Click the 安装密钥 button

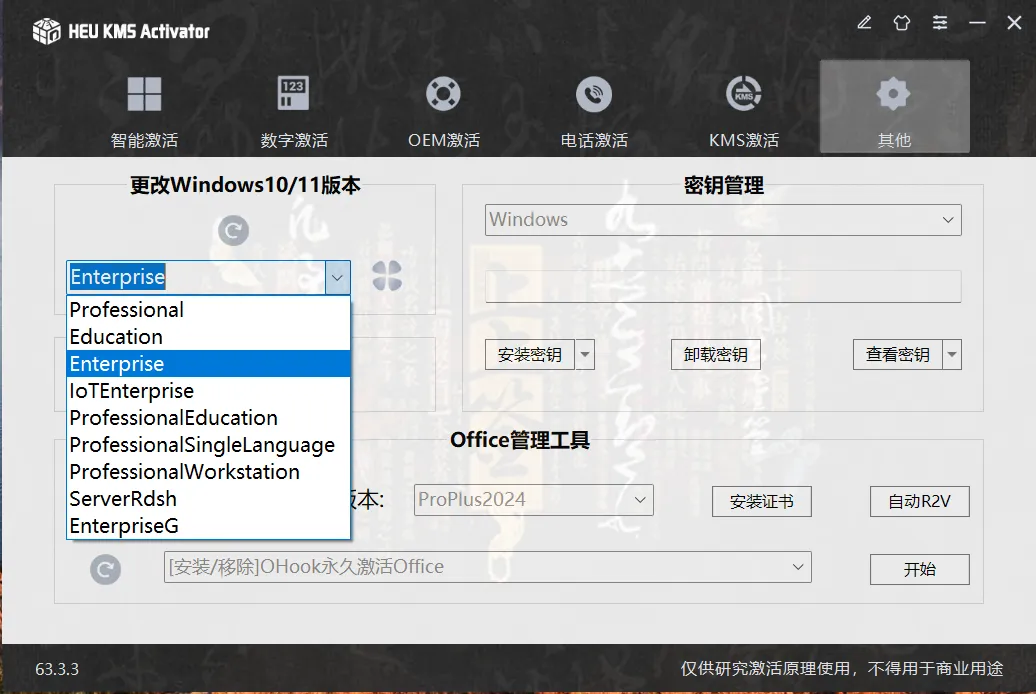530,355
